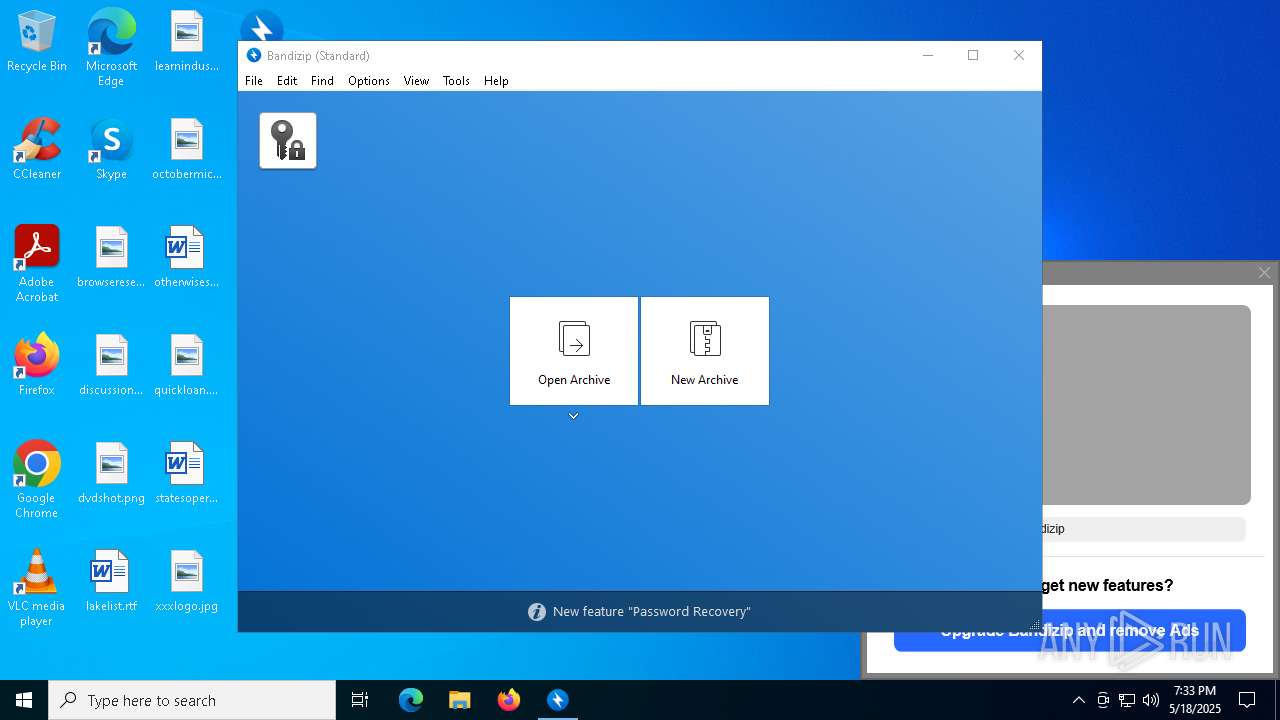This screenshot has height=720, width=1280.
Task: Open Firefox from the taskbar
Action: (509, 700)
